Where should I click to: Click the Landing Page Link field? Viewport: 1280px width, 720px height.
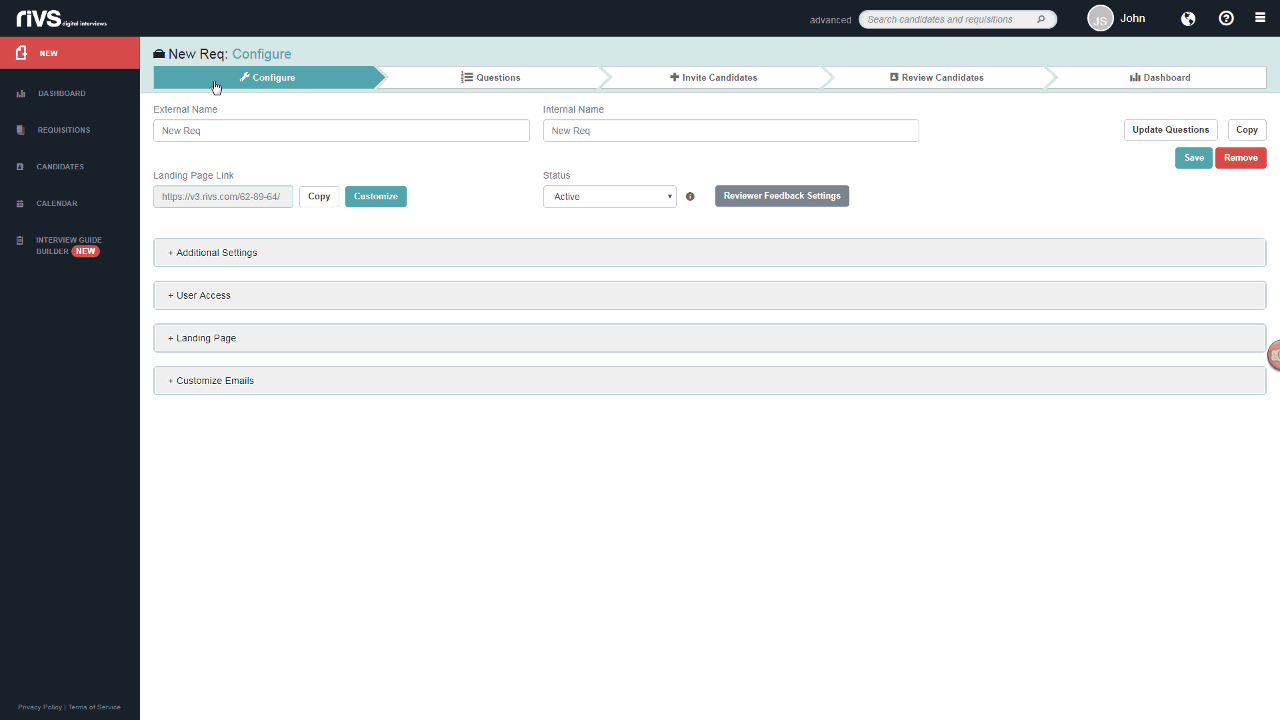[223, 197]
